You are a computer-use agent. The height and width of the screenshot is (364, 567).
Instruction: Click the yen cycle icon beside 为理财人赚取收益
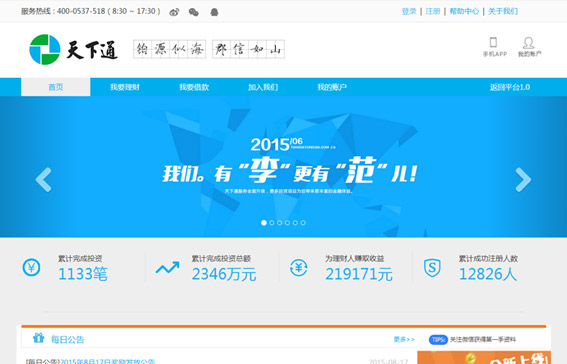299,268
